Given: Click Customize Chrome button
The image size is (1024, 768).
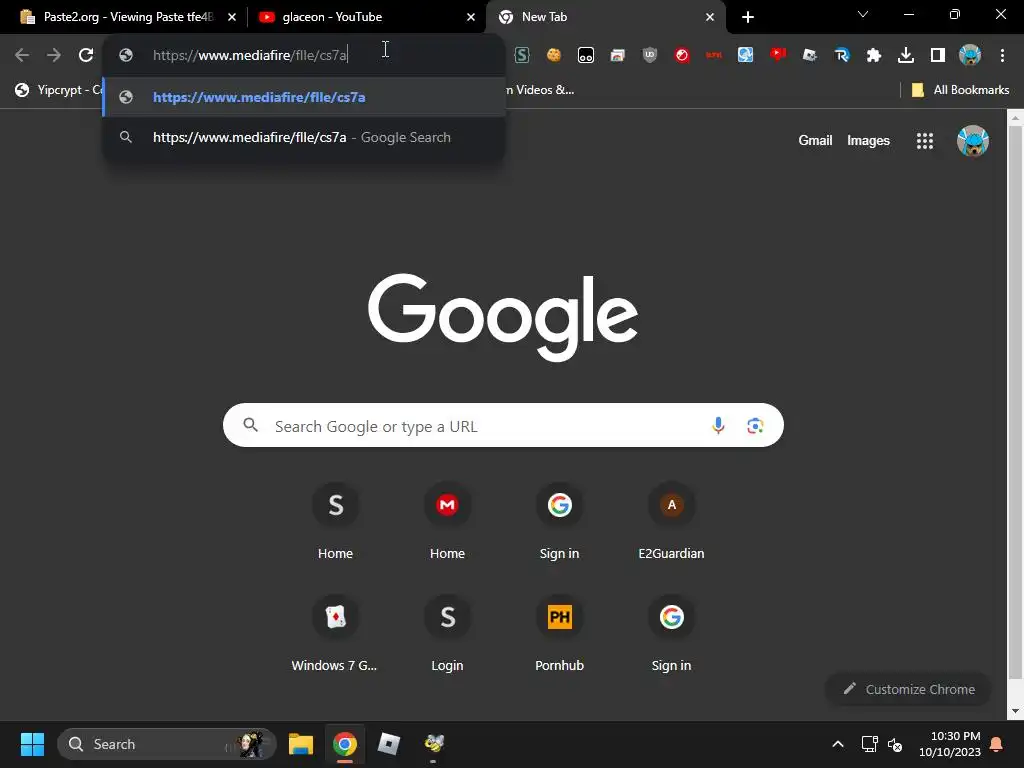Looking at the screenshot, I should [908, 689].
